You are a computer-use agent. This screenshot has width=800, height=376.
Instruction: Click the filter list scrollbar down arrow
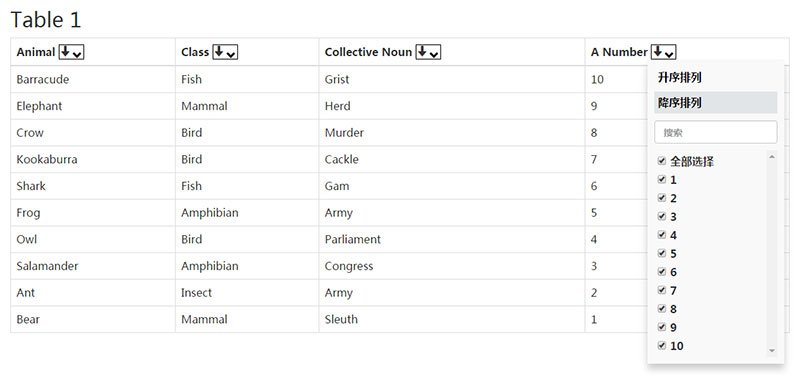[771, 350]
